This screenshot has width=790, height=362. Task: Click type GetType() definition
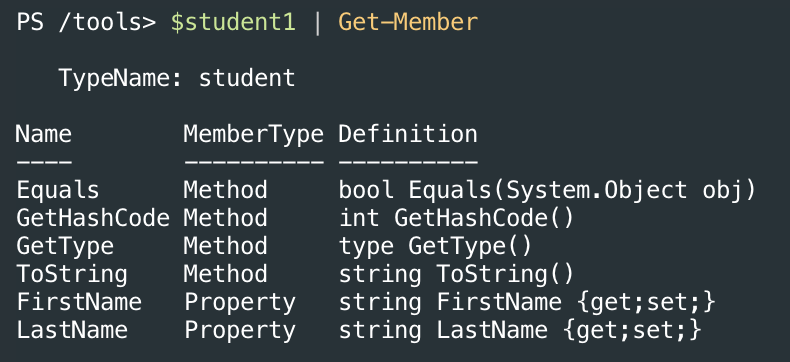435,247
